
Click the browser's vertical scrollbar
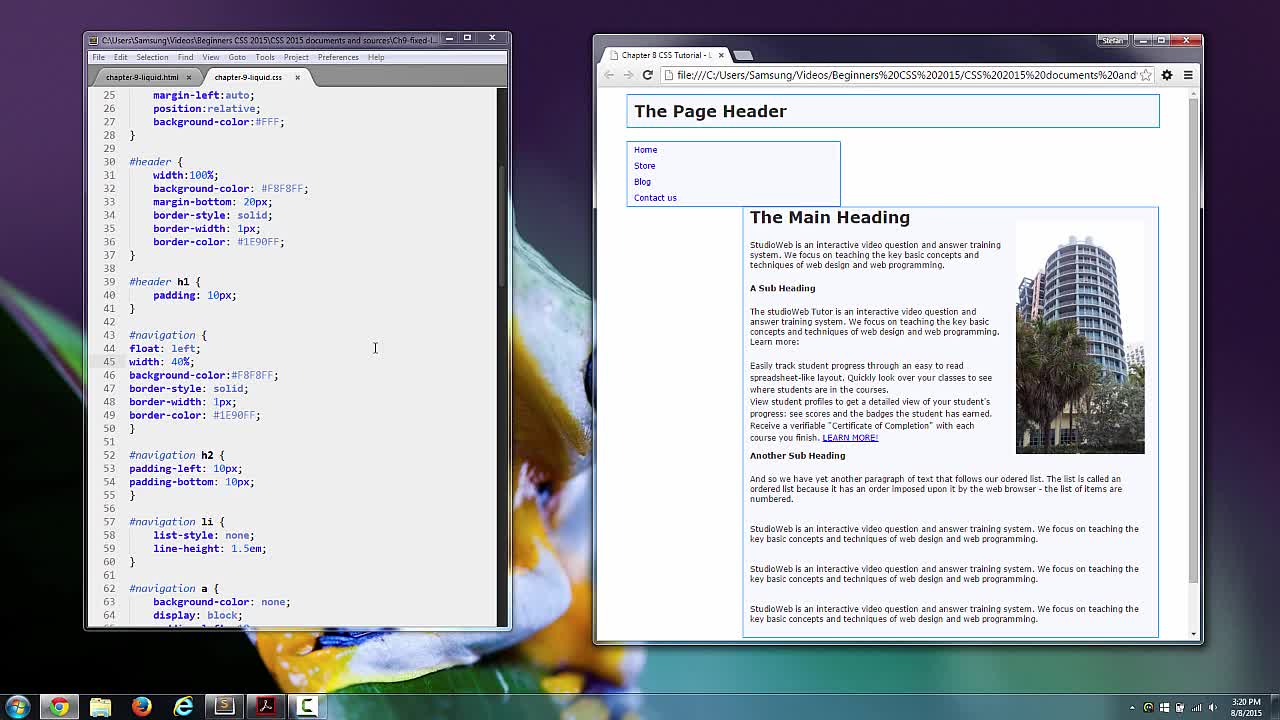(x=1193, y=340)
